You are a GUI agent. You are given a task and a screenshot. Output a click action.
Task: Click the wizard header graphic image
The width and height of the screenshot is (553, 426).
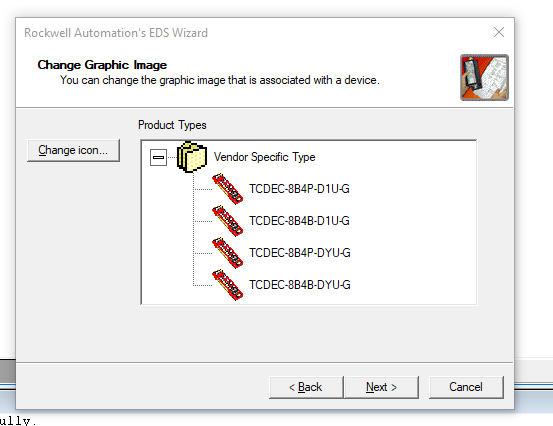point(484,78)
